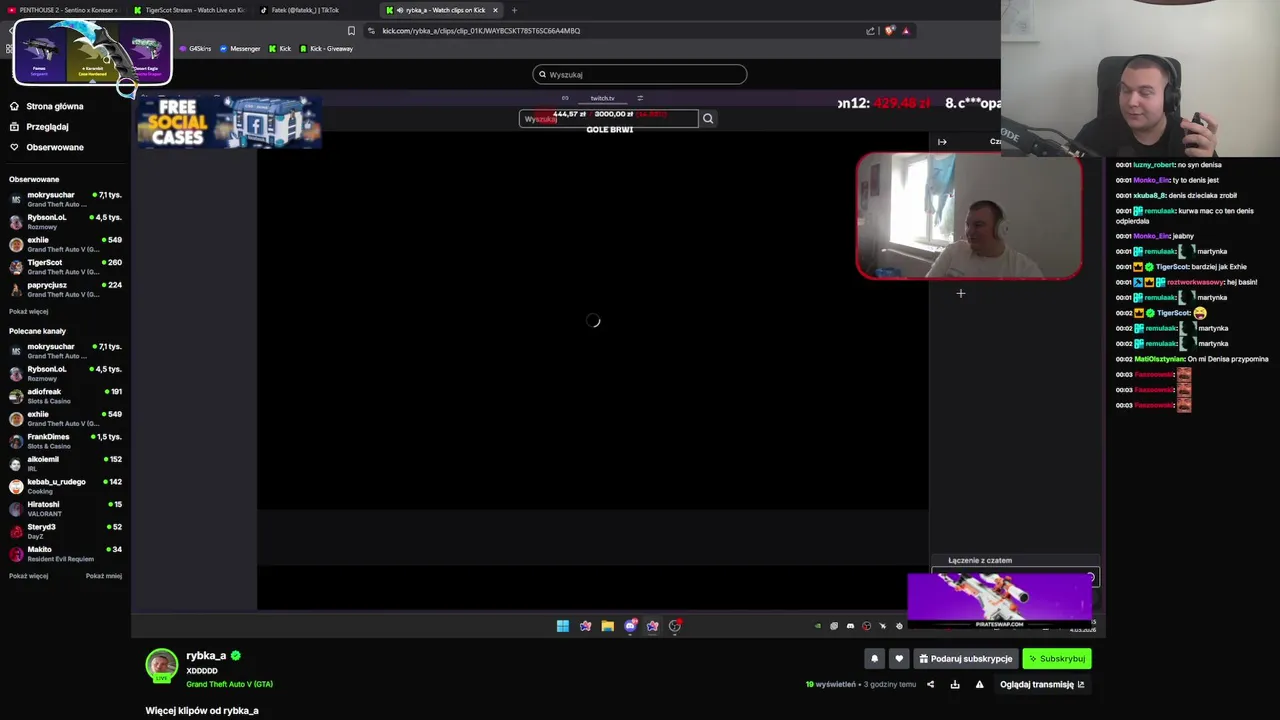Open exhiie avatar in Obserwowane list

click(x=16, y=244)
